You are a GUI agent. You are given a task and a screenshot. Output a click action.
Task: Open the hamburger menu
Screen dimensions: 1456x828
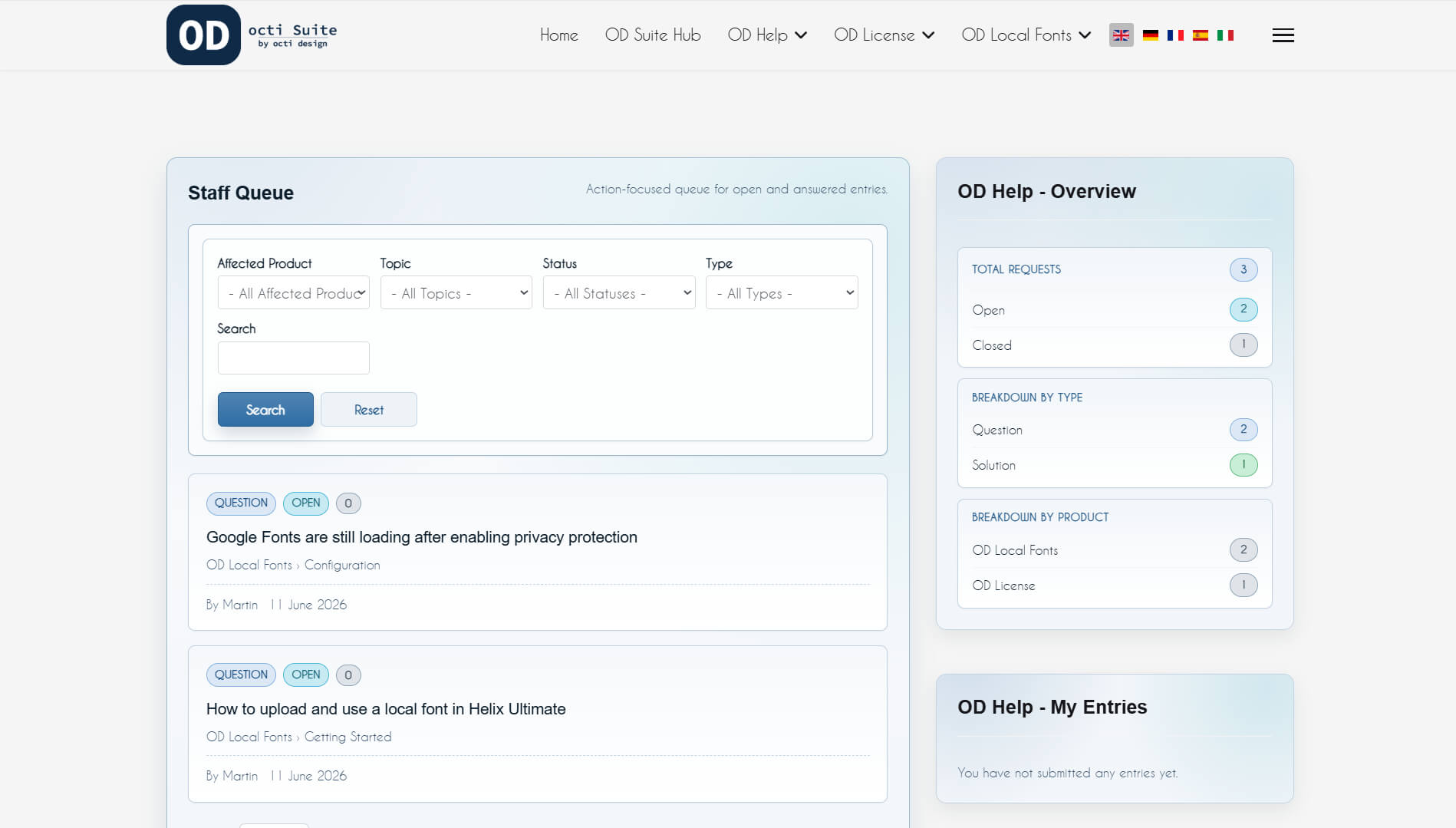[x=1283, y=35]
